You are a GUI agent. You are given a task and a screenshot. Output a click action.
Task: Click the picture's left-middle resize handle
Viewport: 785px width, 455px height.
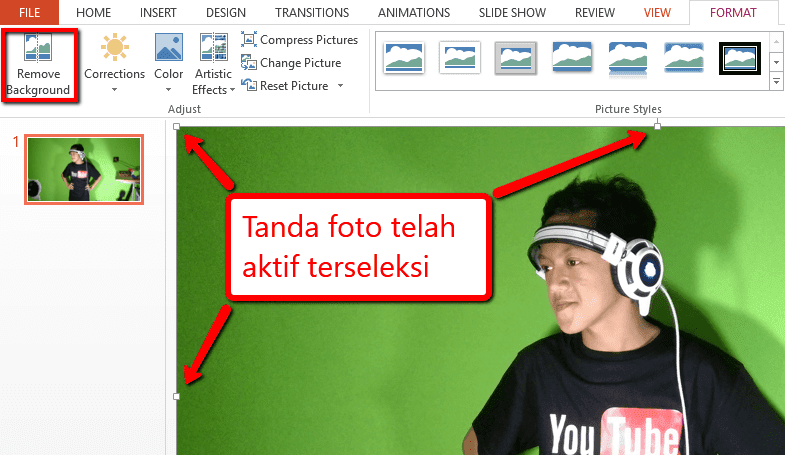[176, 396]
